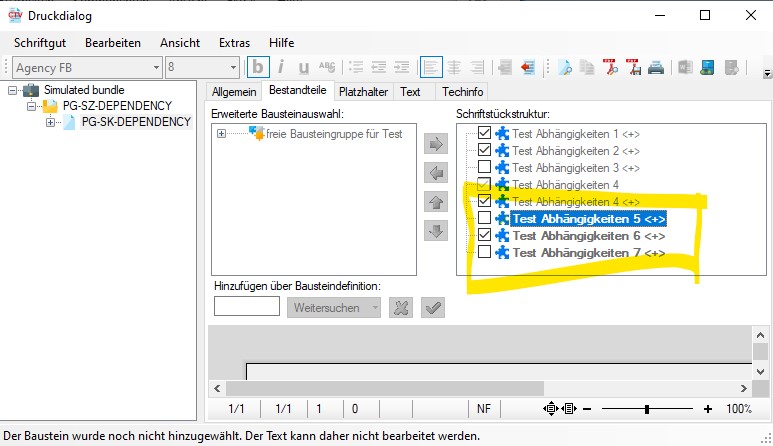Click the zoom slider handle
Image resolution: width=773 pixels, height=446 pixels.
647,409
